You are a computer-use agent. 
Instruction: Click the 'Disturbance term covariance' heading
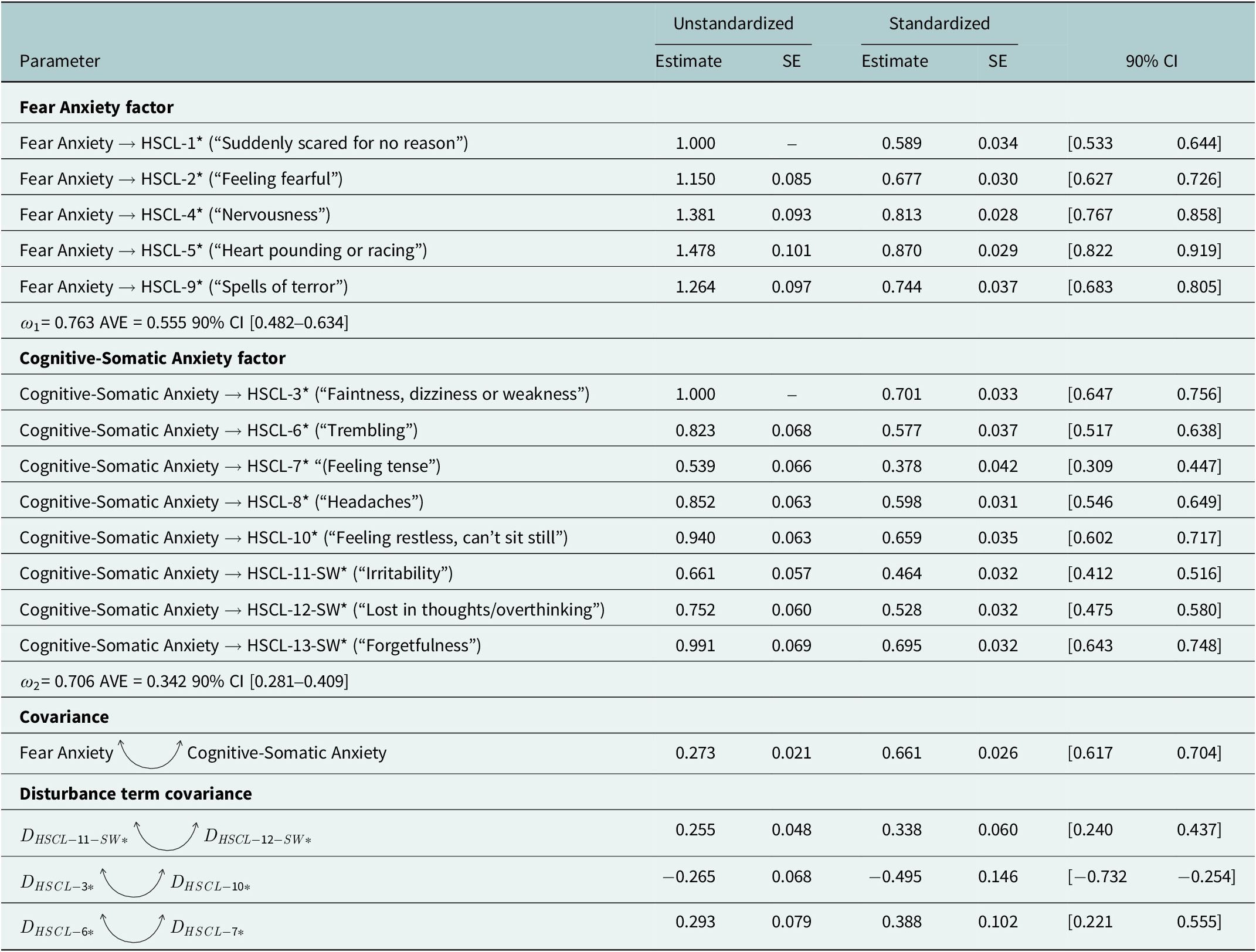(135, 794)
